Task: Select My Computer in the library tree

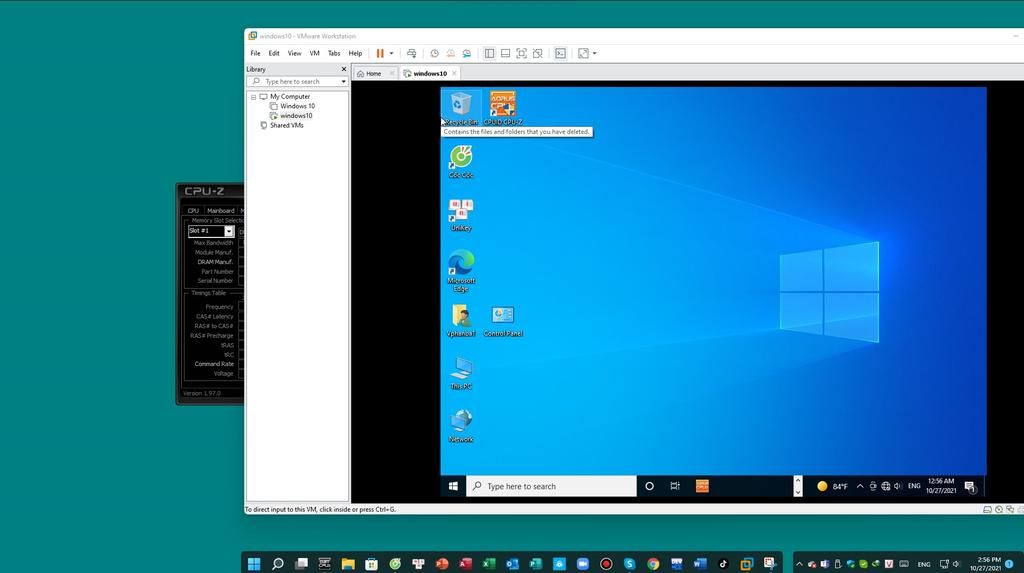Action: point(290,97)
